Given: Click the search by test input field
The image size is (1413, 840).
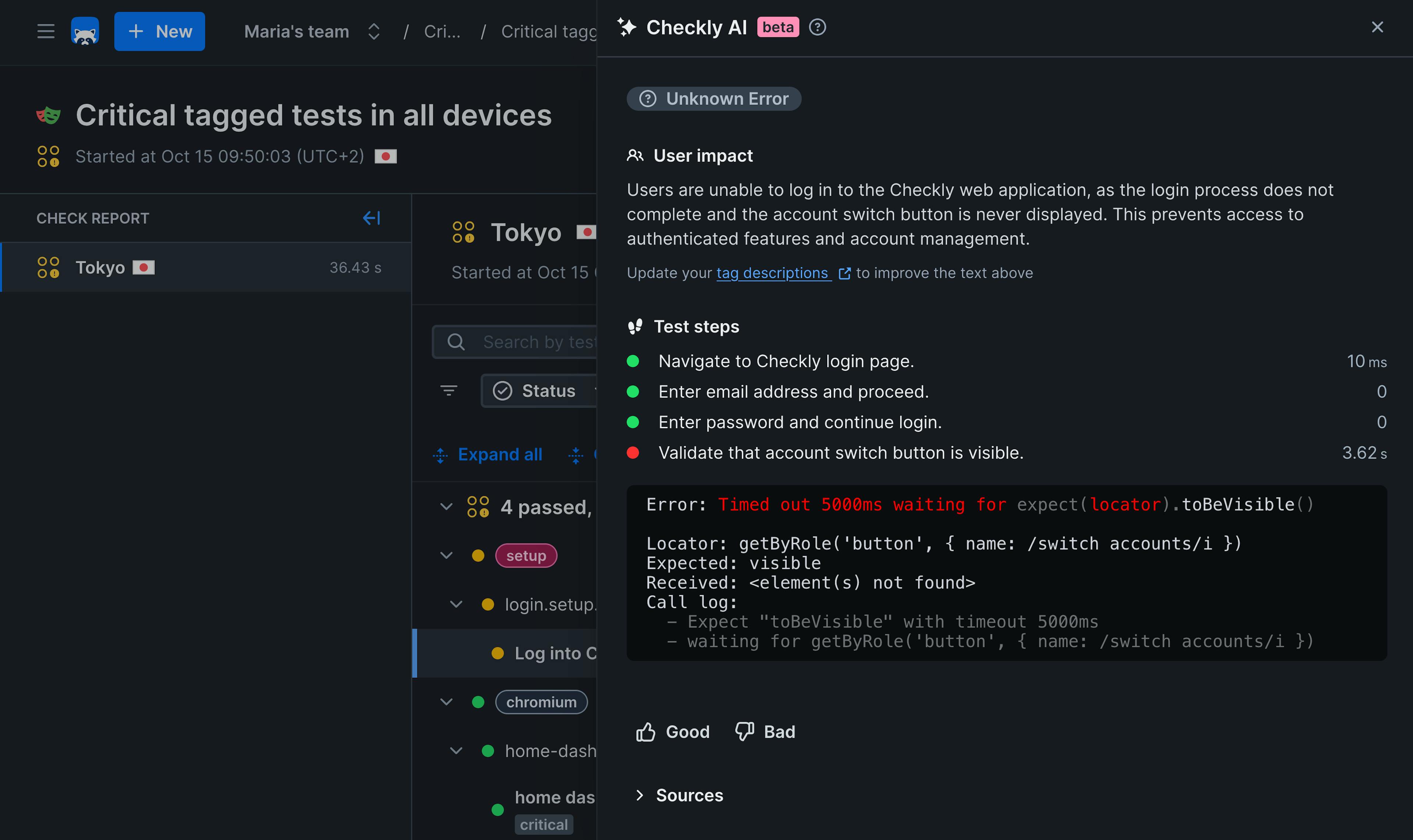Looking at the screenshot, I should [x=538, y=342].
